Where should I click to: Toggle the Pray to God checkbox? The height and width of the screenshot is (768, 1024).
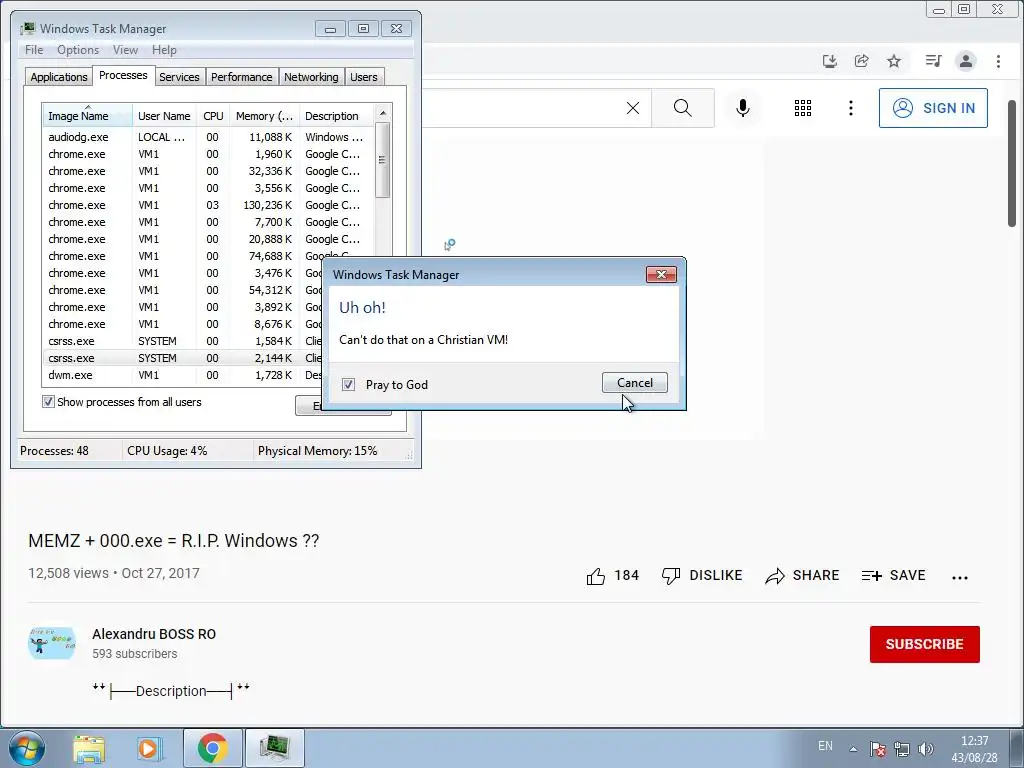349,385
